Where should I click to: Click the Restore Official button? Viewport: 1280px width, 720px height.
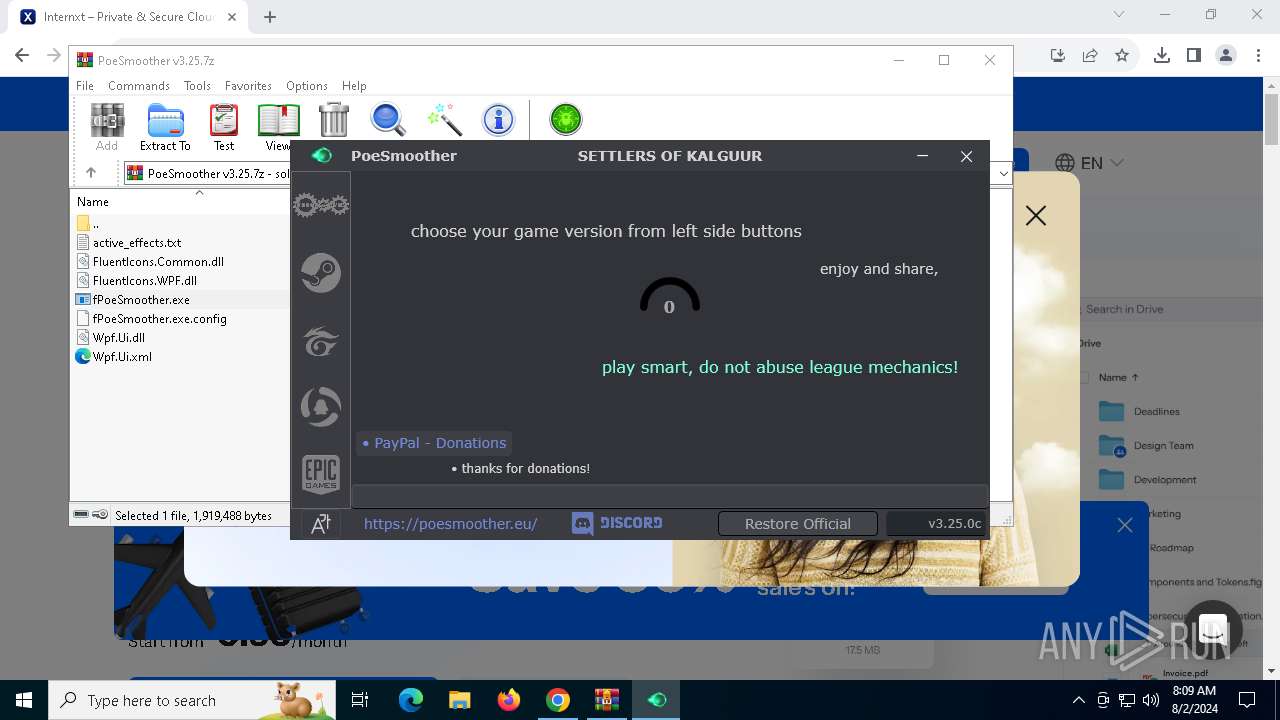[797, 523]
